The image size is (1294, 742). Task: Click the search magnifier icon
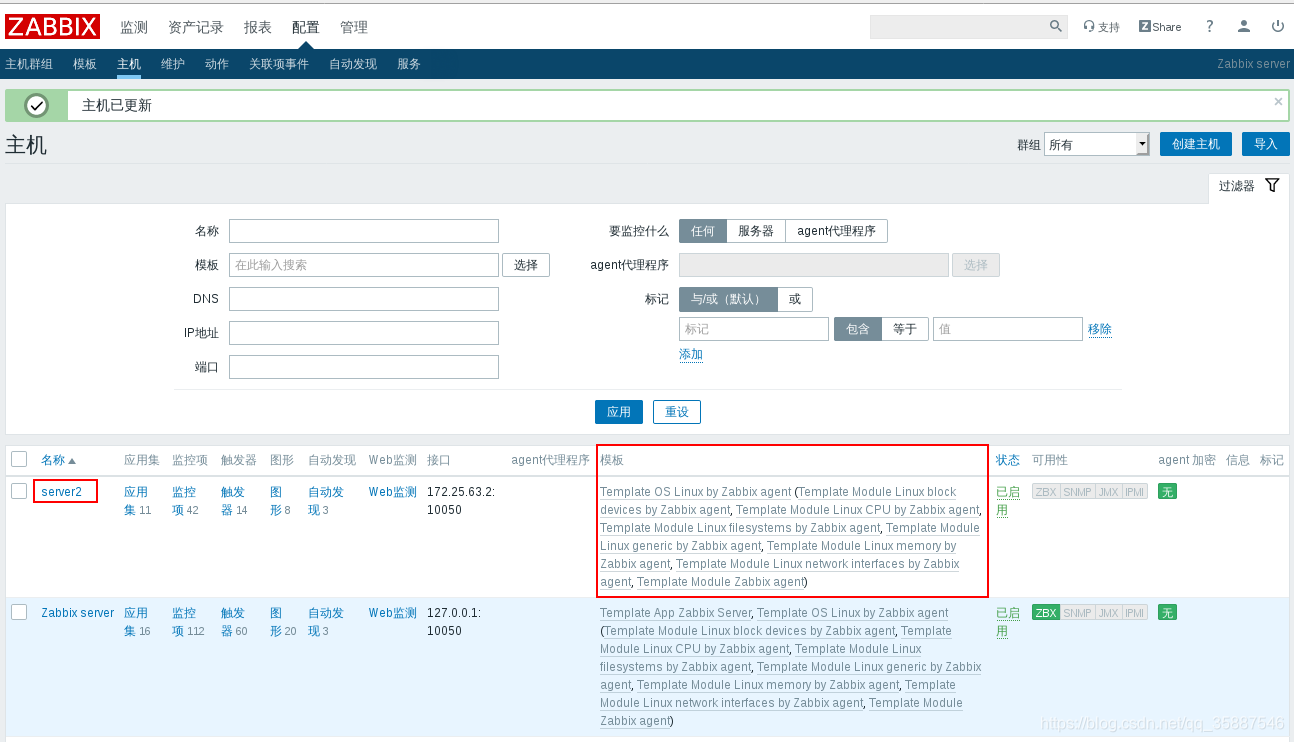(1055, 27)
